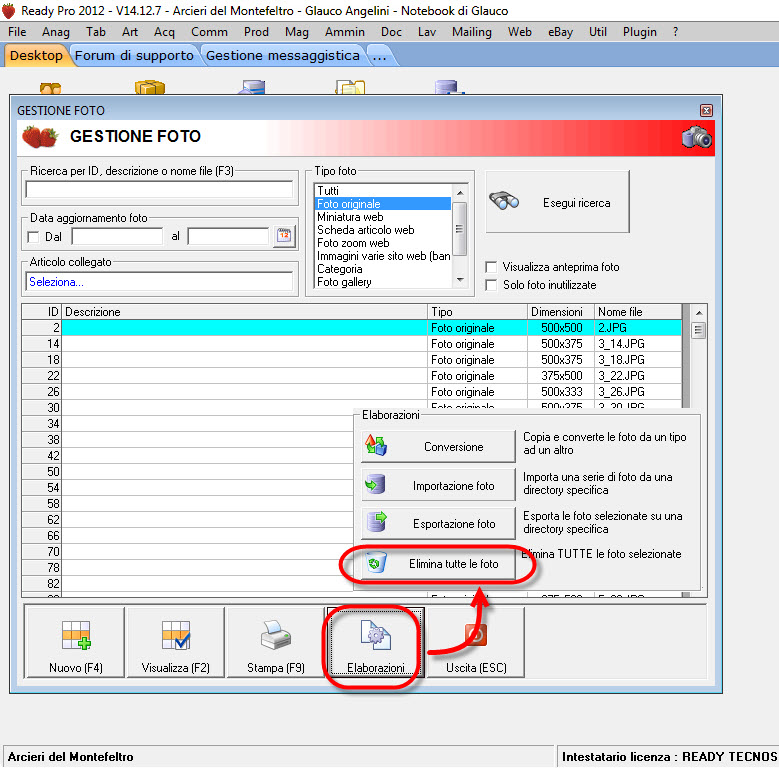779x768 pixels.
Task: Click the Importazione foto database icon
Action: coord(375,484)
